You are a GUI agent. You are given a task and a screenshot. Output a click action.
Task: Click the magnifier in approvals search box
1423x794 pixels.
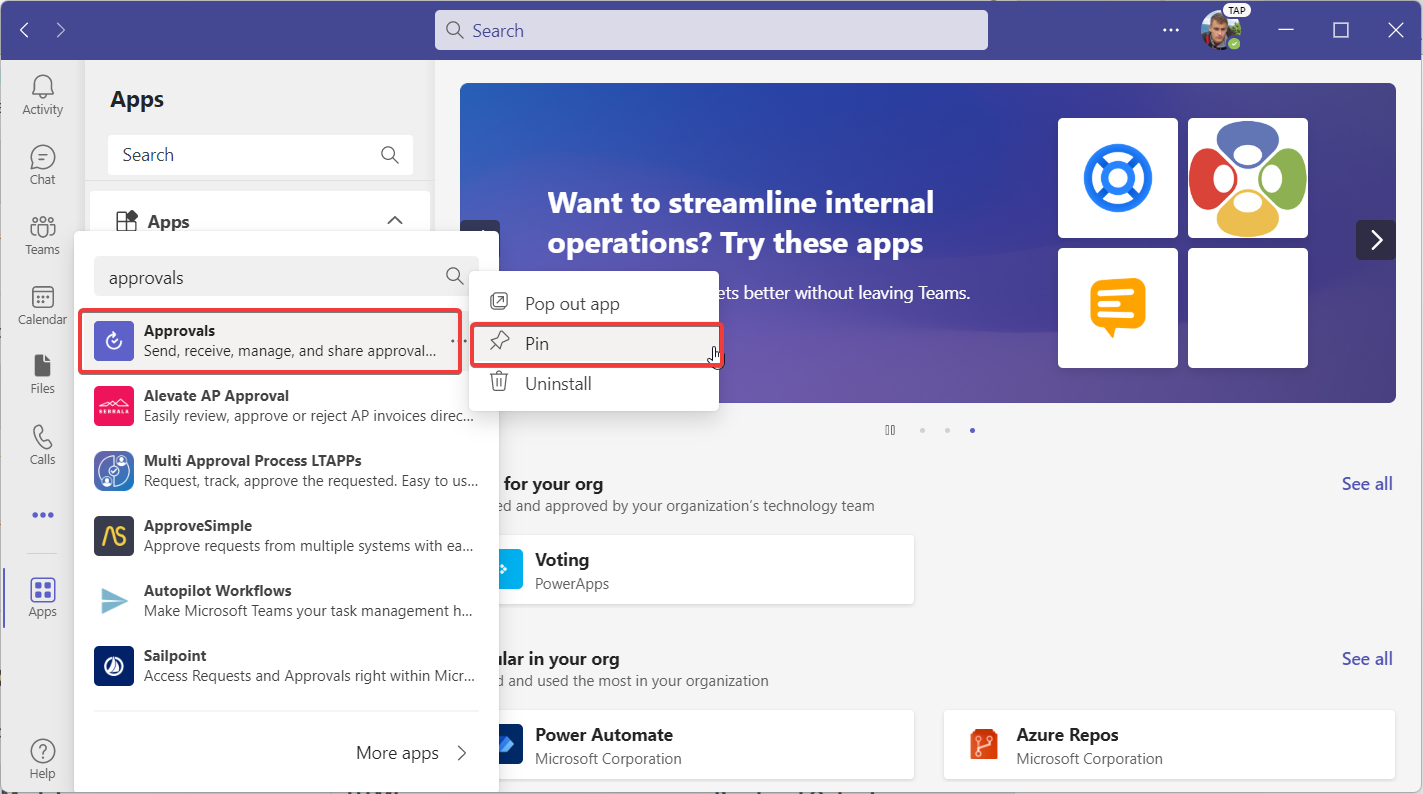point(454,276)
